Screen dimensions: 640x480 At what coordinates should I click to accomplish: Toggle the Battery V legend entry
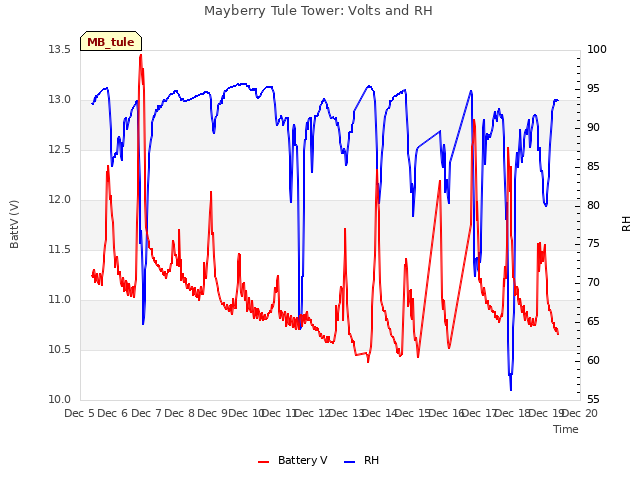click(x=293, y=460)
